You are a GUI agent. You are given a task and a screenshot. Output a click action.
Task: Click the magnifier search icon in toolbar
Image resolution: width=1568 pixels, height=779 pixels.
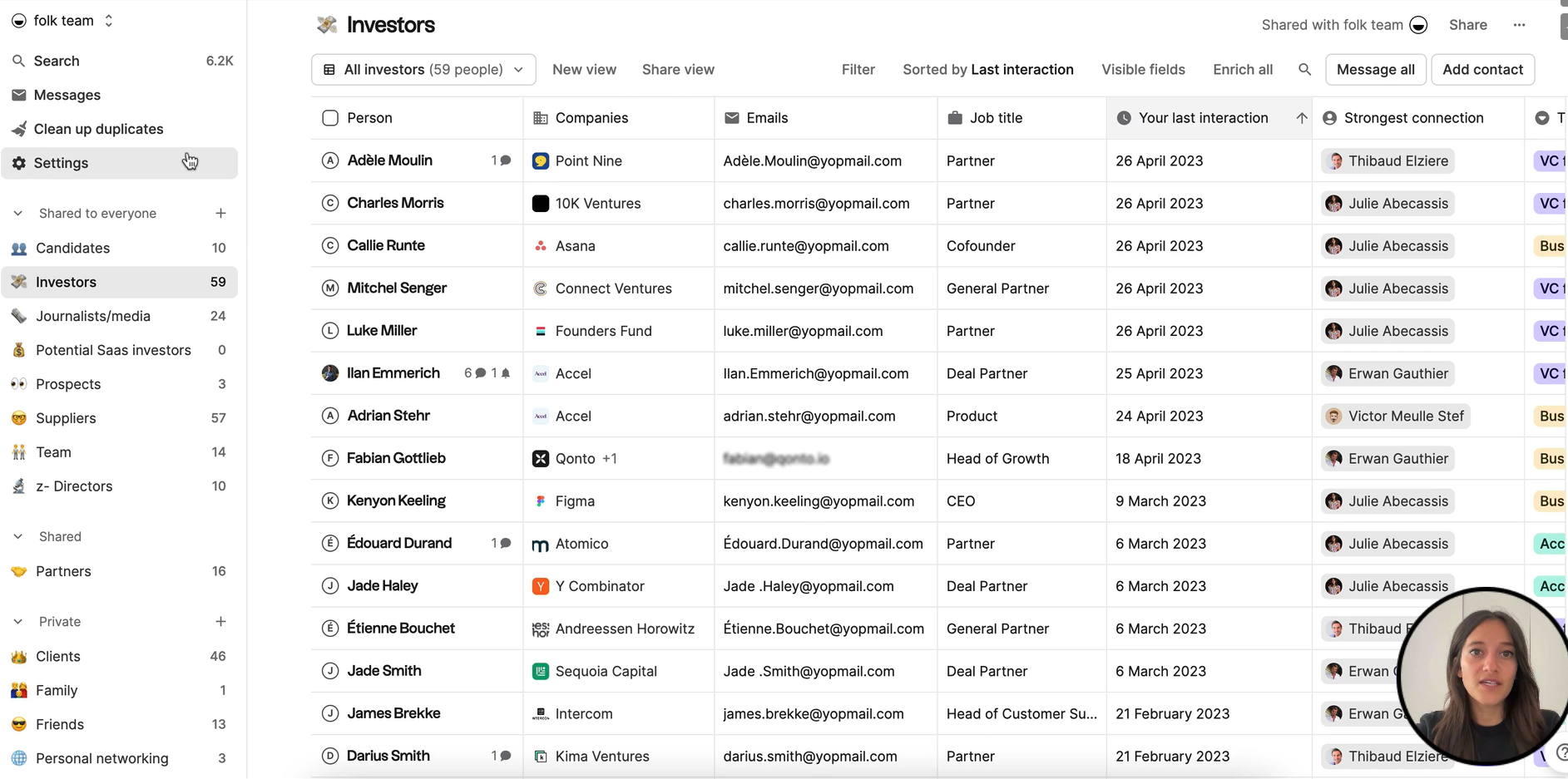click(1304, 70)
